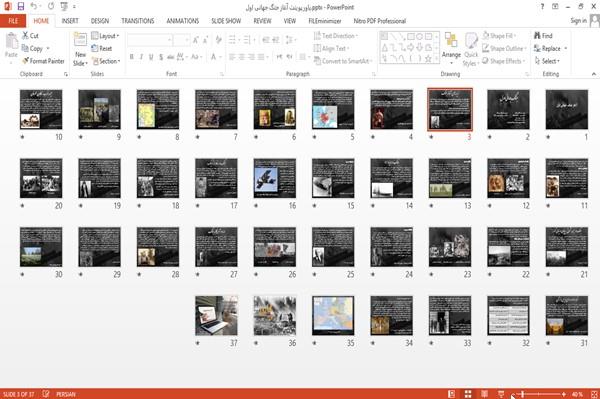
Task: Start Slide Show from status bar icon
Action: coord(501,394)
